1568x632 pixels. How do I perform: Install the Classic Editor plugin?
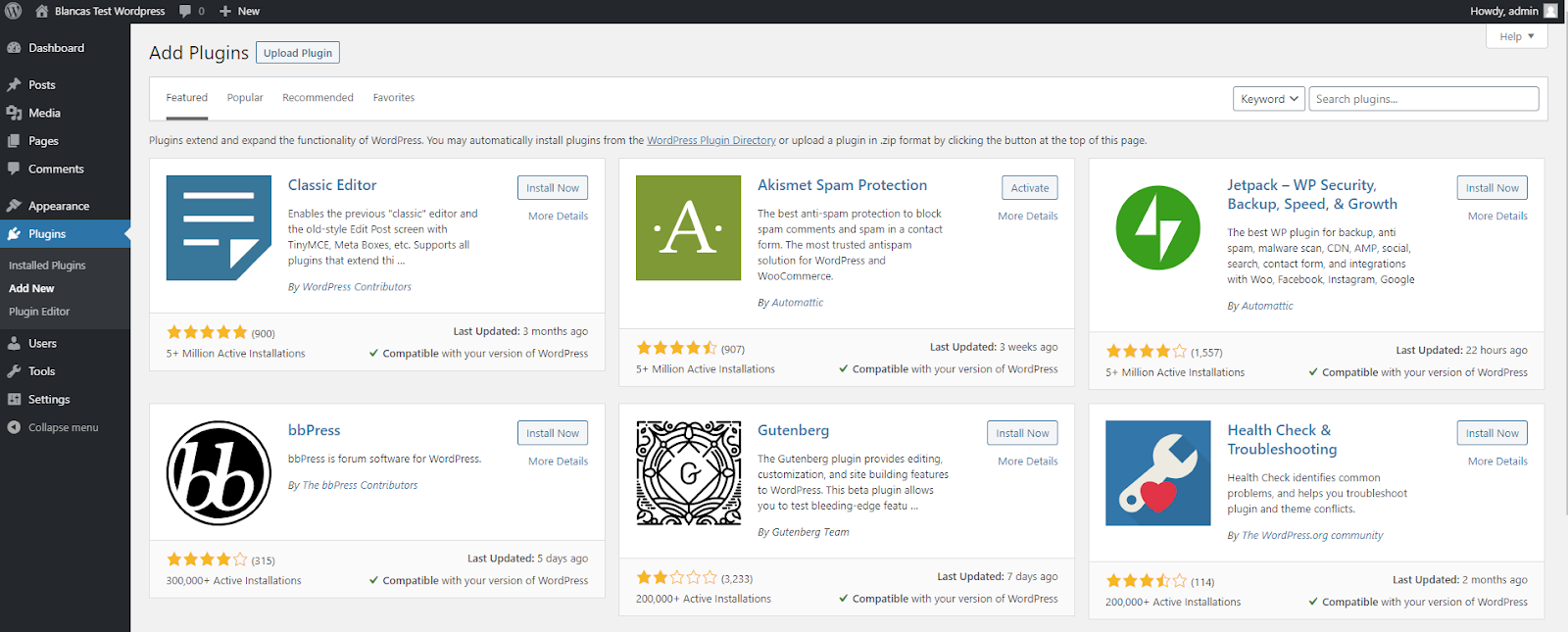pyautogui.click(x=553, y=188)
